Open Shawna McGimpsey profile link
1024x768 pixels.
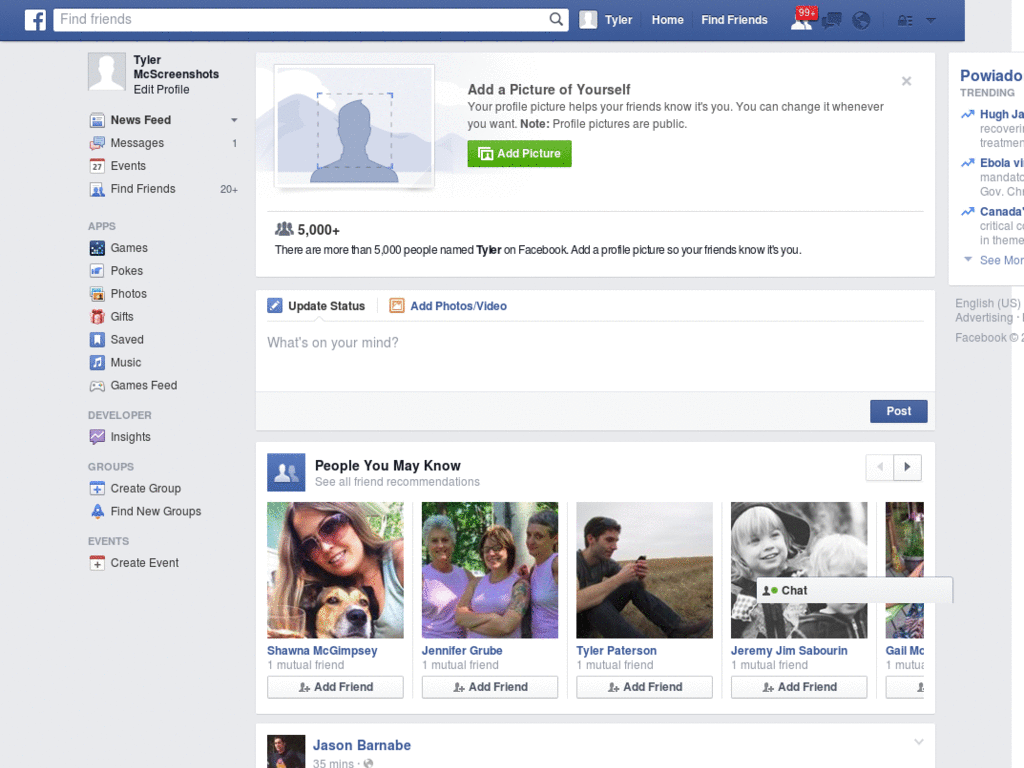[322, 650]
